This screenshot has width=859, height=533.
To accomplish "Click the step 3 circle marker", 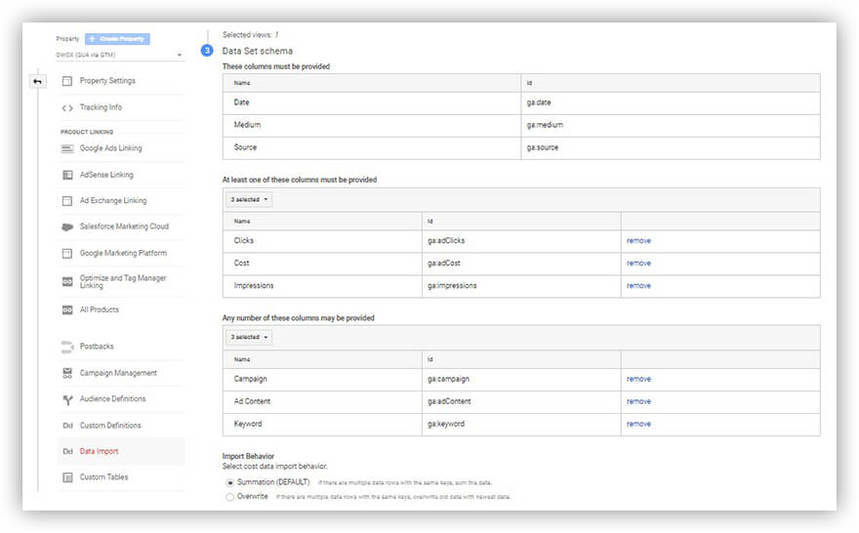I will pos(207,50).
